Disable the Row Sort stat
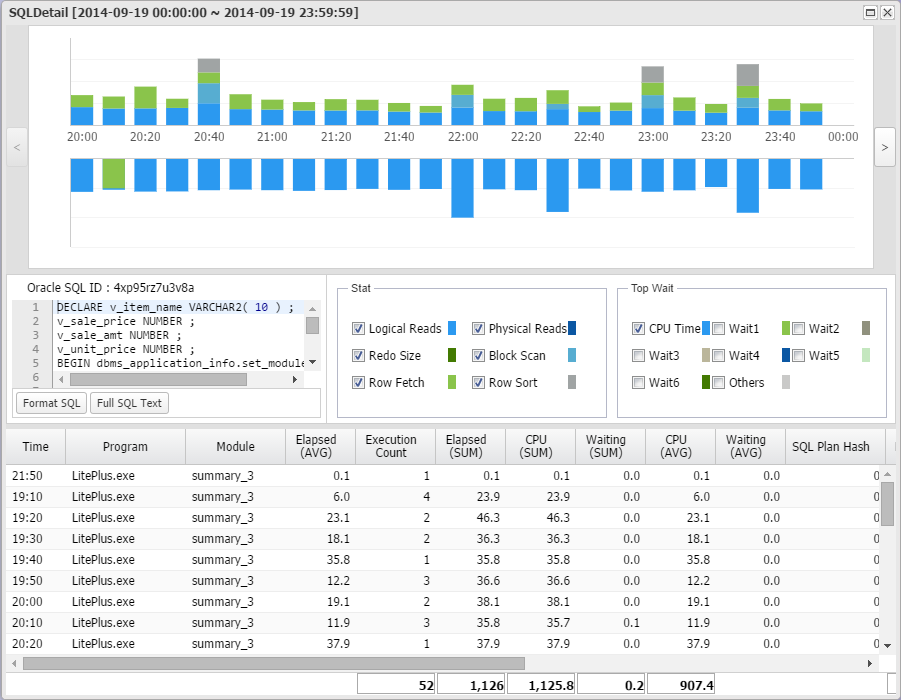This screenshot has height=700, width=901. 478,382
